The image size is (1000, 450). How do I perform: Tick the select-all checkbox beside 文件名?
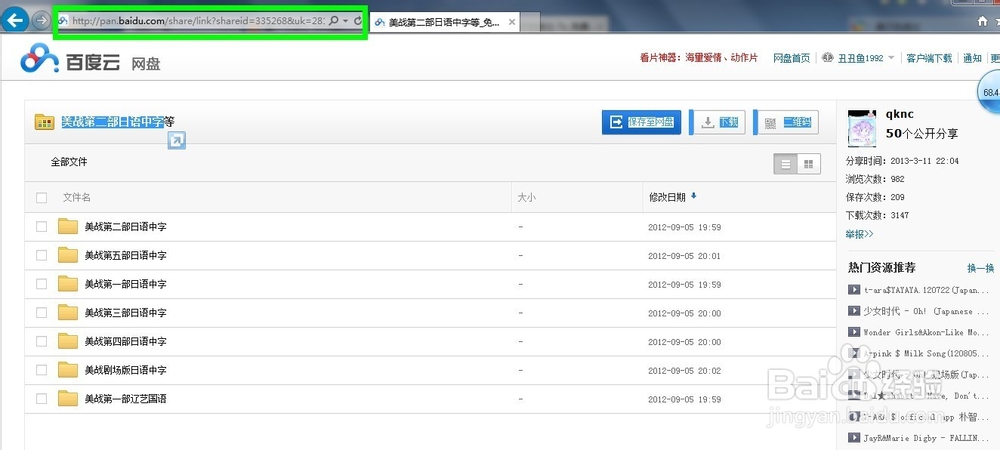tap(41, 198)
